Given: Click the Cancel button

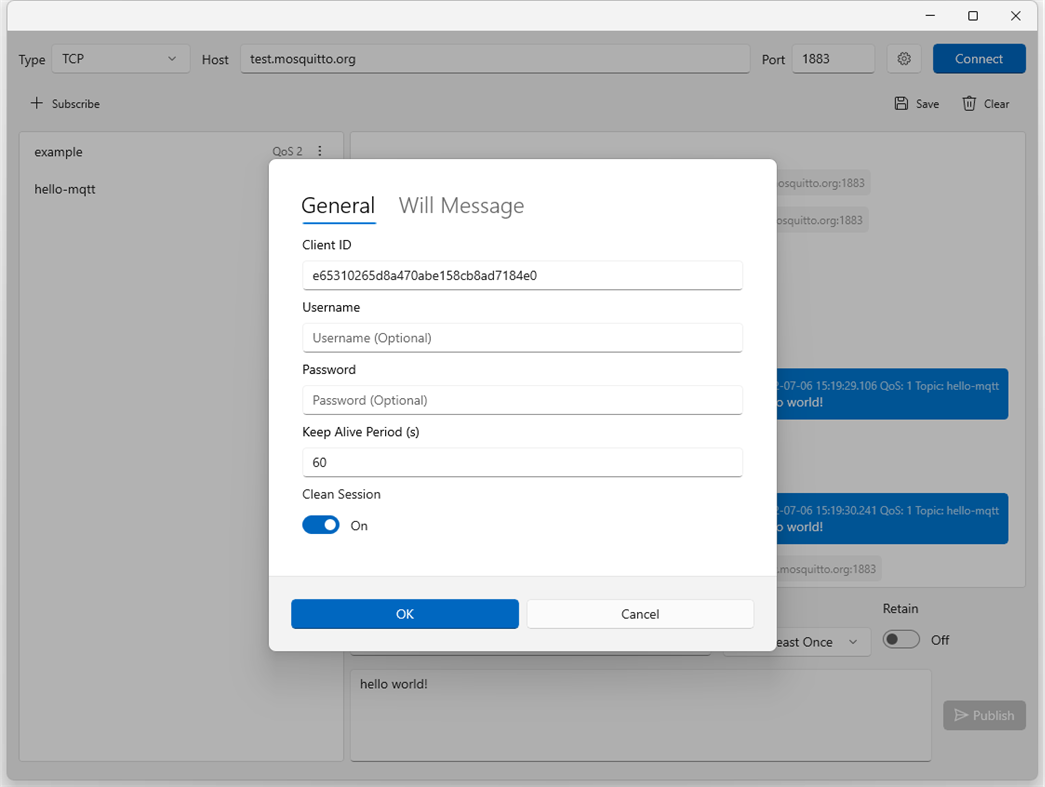Looking at the screenshot, I should click(640, 614).
